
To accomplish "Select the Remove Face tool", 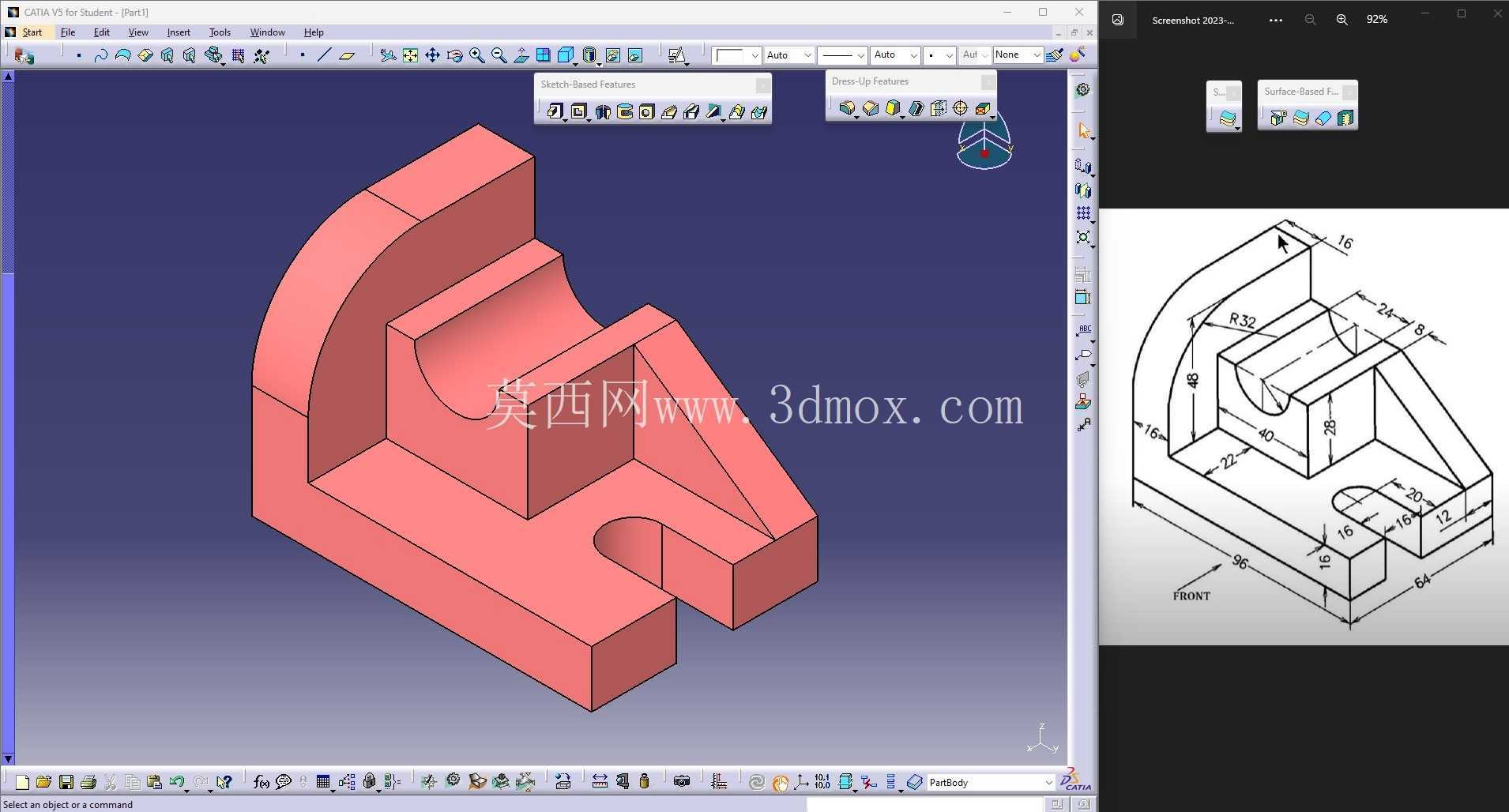I will click(983, 108).
